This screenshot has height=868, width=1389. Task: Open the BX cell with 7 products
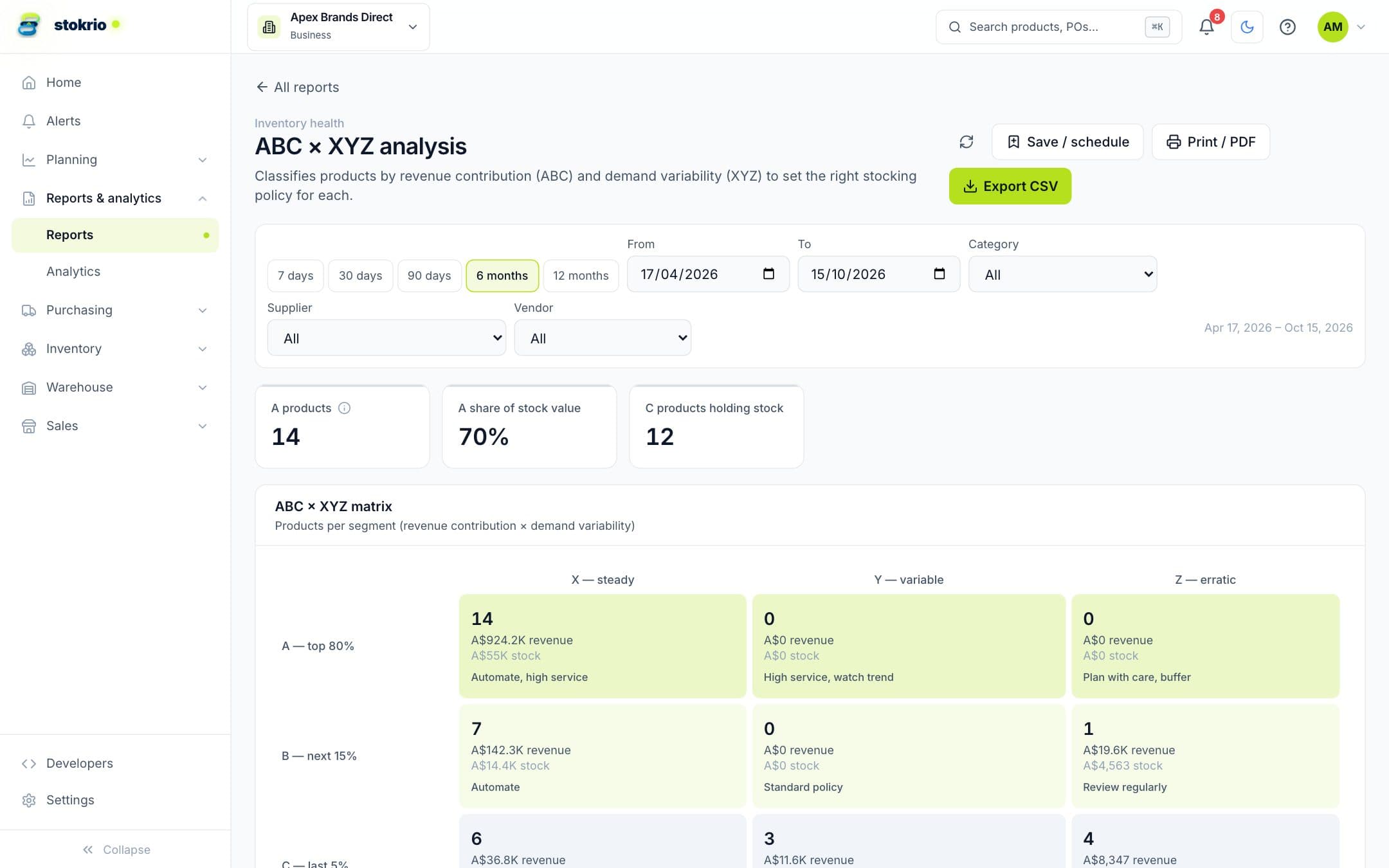point(602,755)
